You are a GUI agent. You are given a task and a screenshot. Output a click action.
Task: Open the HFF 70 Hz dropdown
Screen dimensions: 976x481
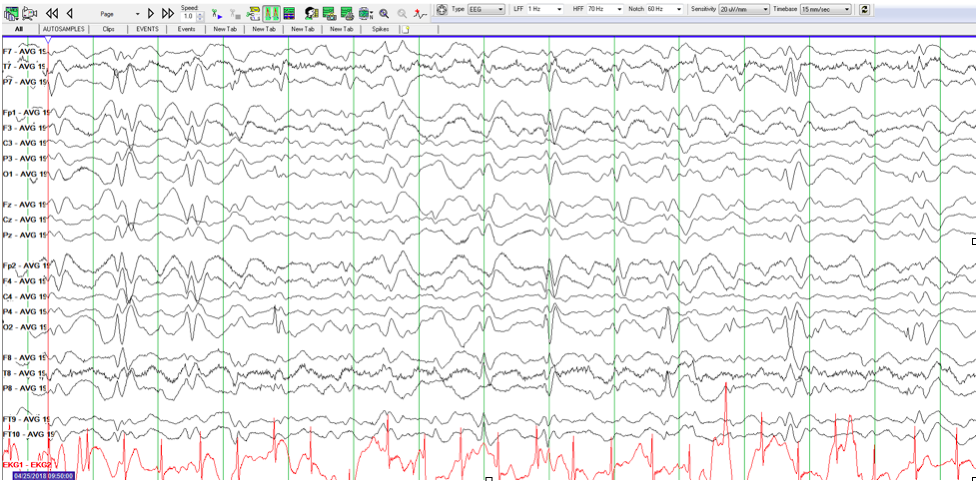coord(605,9)
